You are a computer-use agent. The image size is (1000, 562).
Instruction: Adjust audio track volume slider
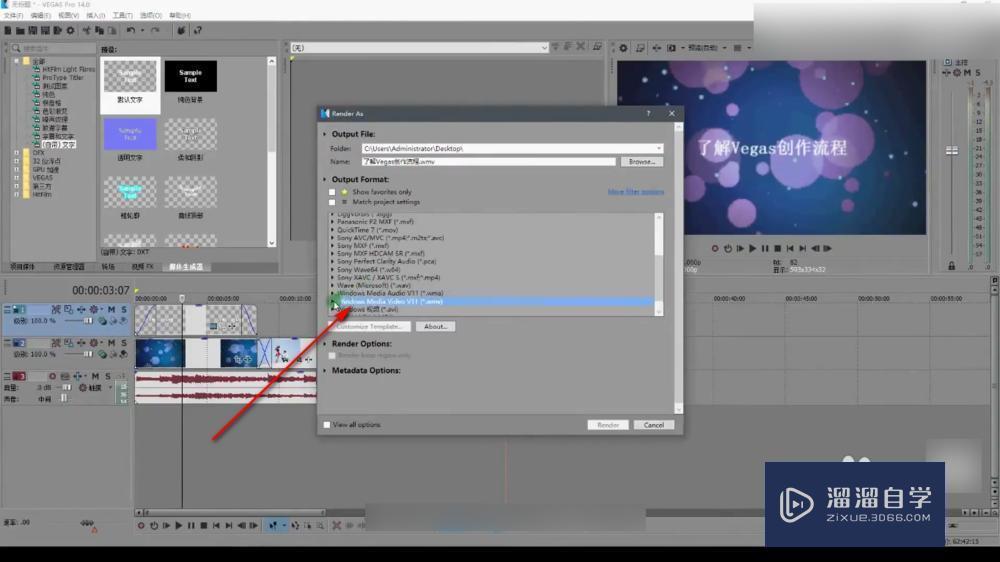[67, 388]
